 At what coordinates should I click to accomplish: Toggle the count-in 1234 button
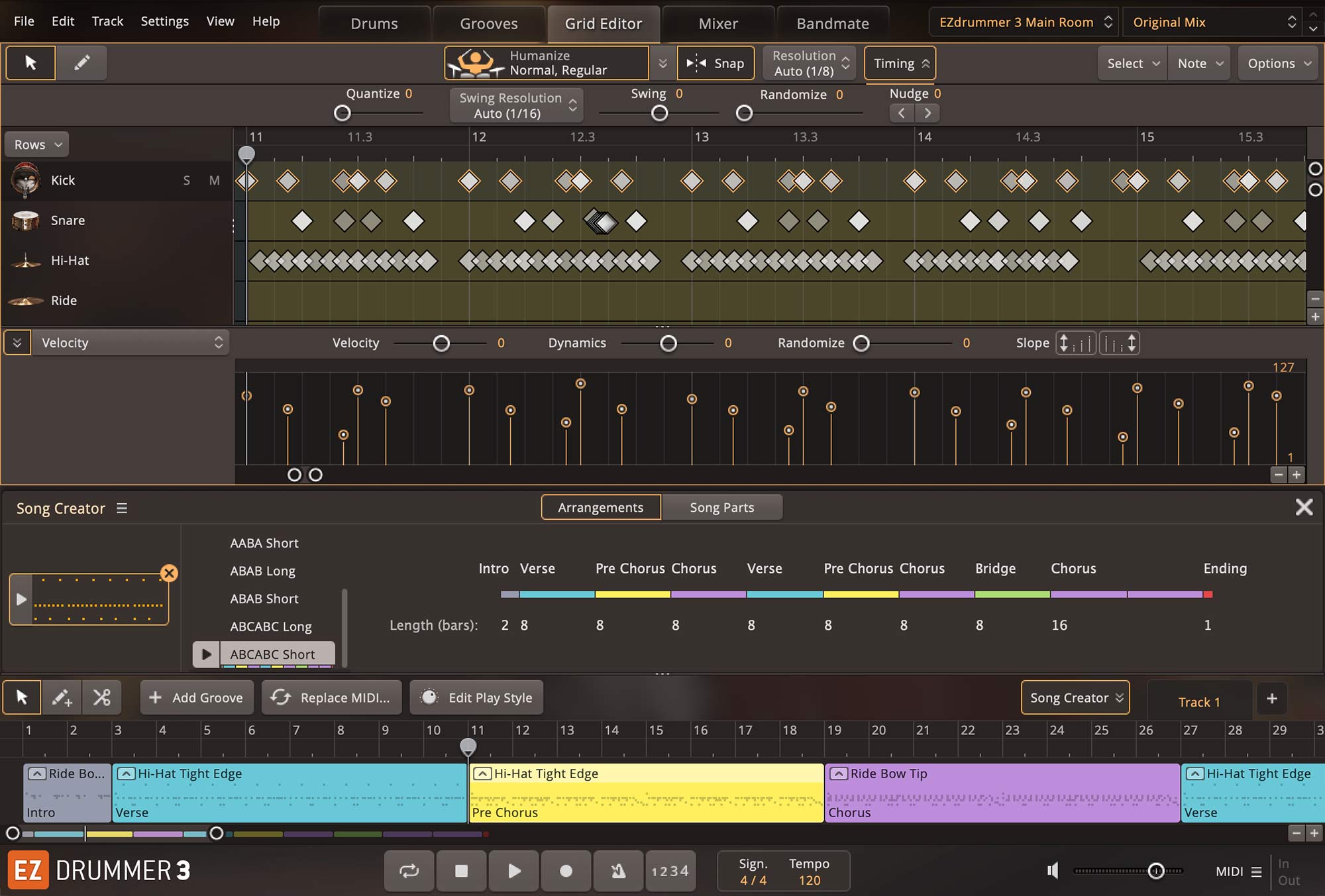click(669, 871)
